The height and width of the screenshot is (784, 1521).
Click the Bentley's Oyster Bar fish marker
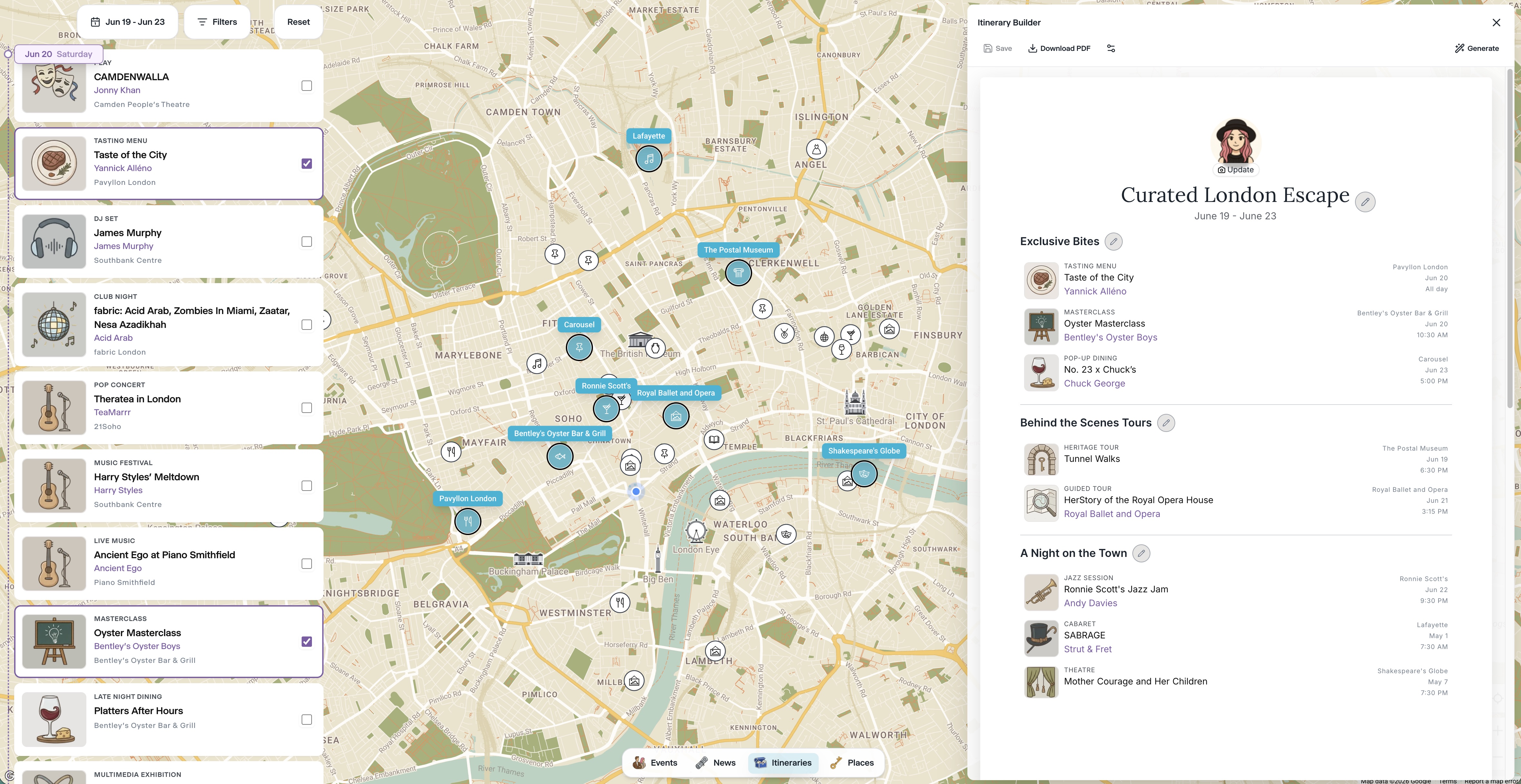(x=560, y=456)
